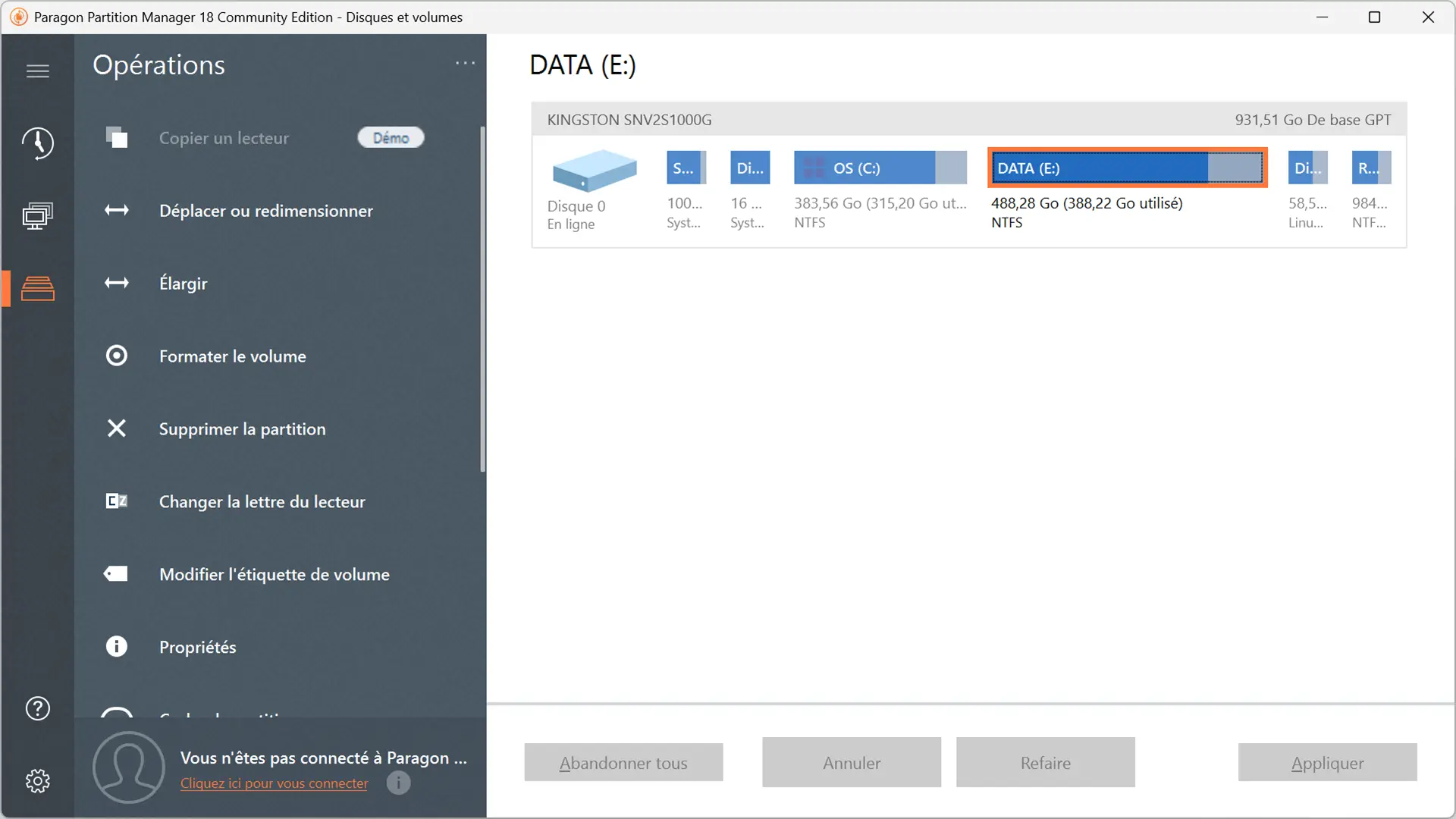Click the Abandonner tous button
The height and width of the screenshot is (819, 1456).
(623, 762)
